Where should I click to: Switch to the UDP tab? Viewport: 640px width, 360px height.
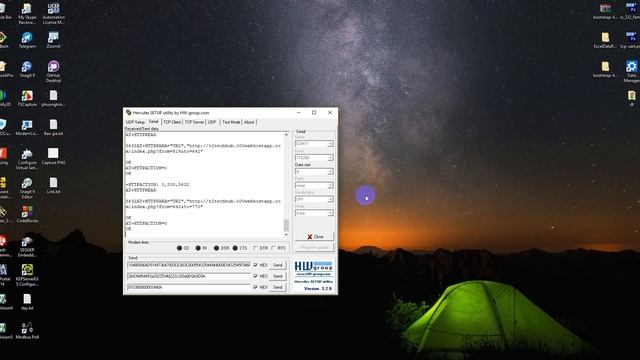[x=212, y=122]
